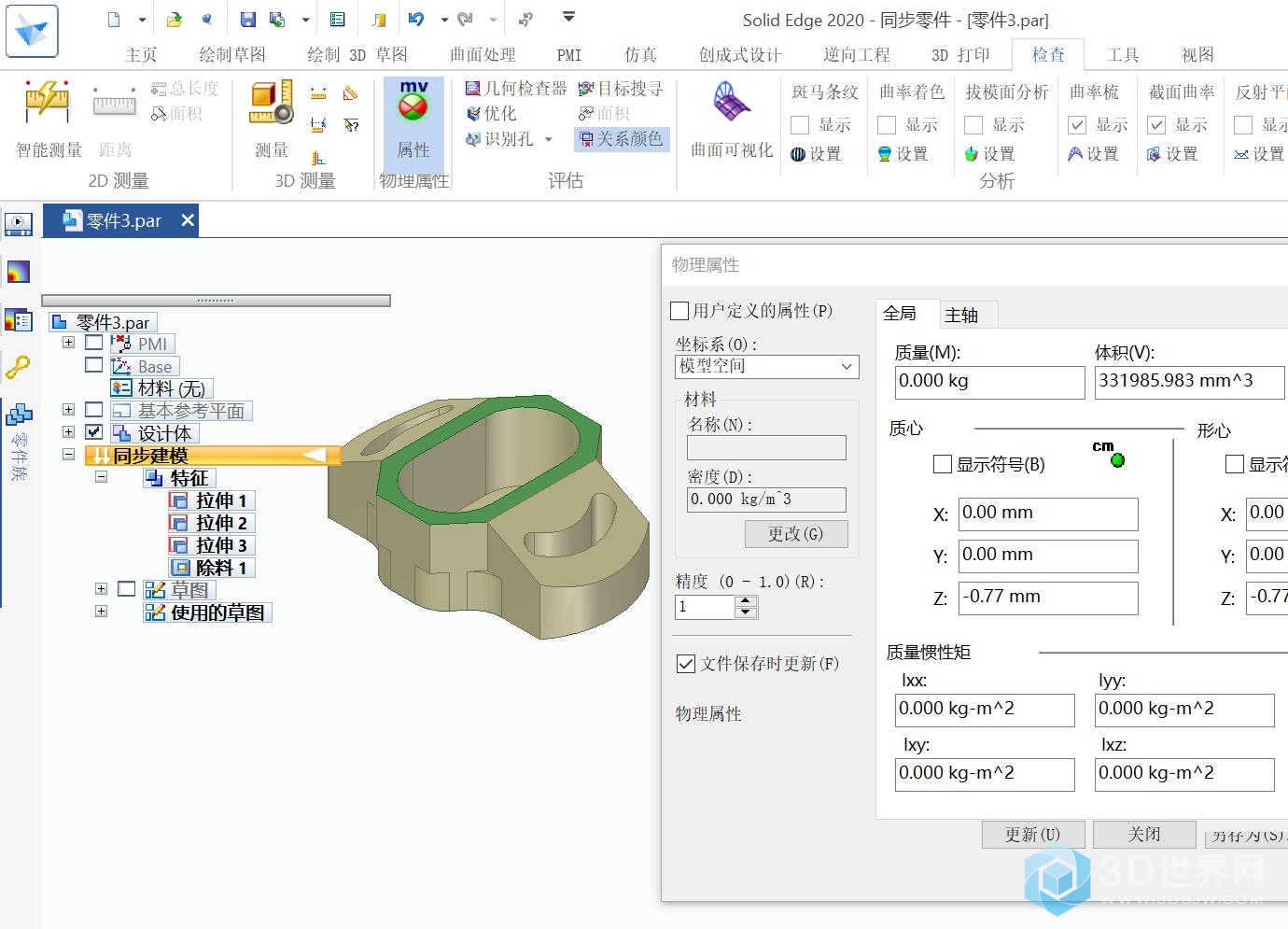The image size is (1288, 929).
Task: Select the 拉伸 2 feature in tree
Action: coord(212,523)
